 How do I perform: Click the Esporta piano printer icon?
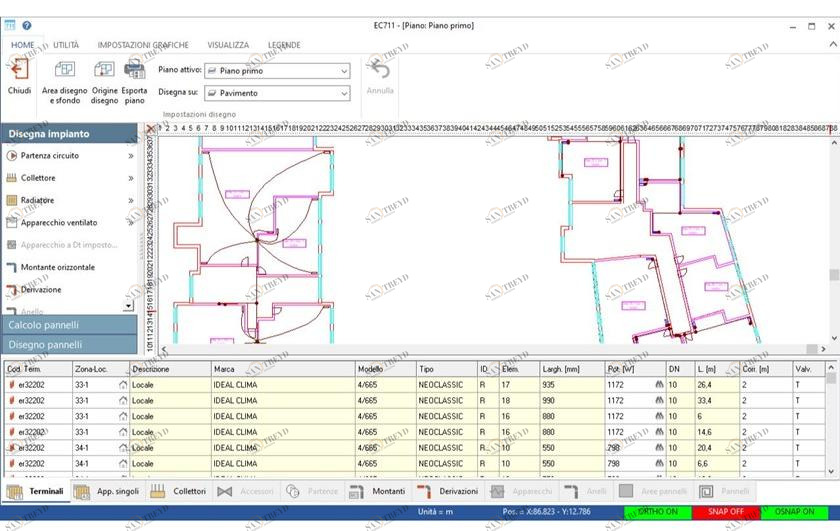[x=134, y=71]
